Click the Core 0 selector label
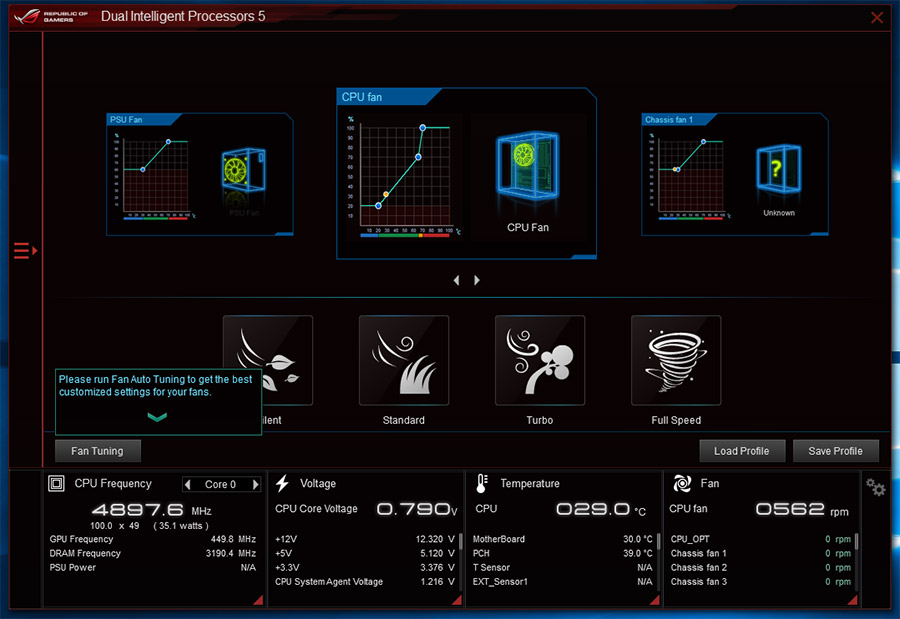 tap(220, 485)
